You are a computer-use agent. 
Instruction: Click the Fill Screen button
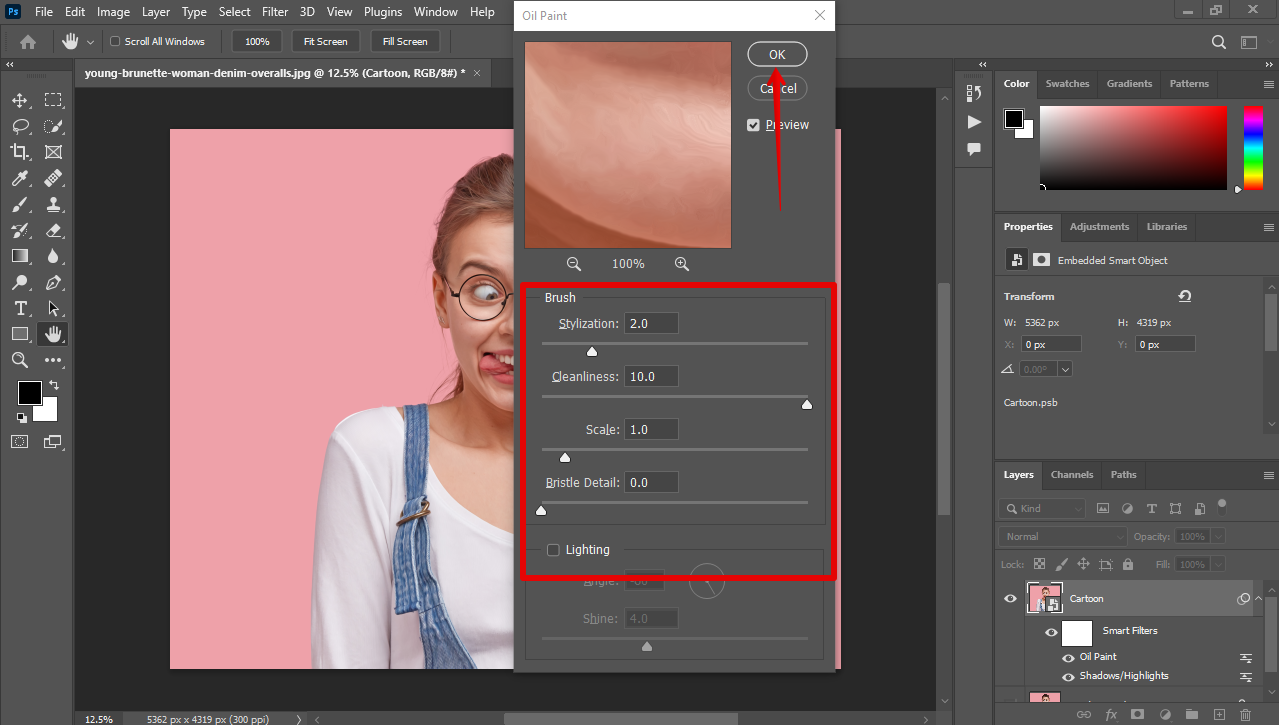click(x=405, y=42)
